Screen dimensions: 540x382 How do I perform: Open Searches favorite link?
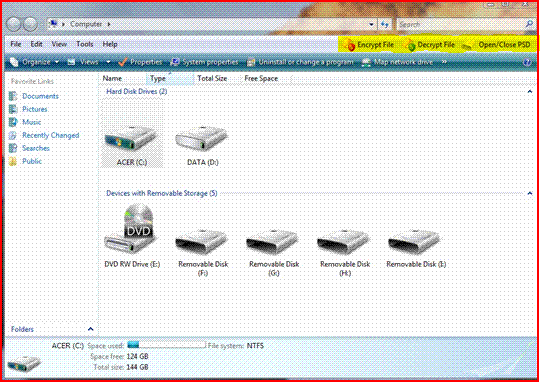point(36,148)
